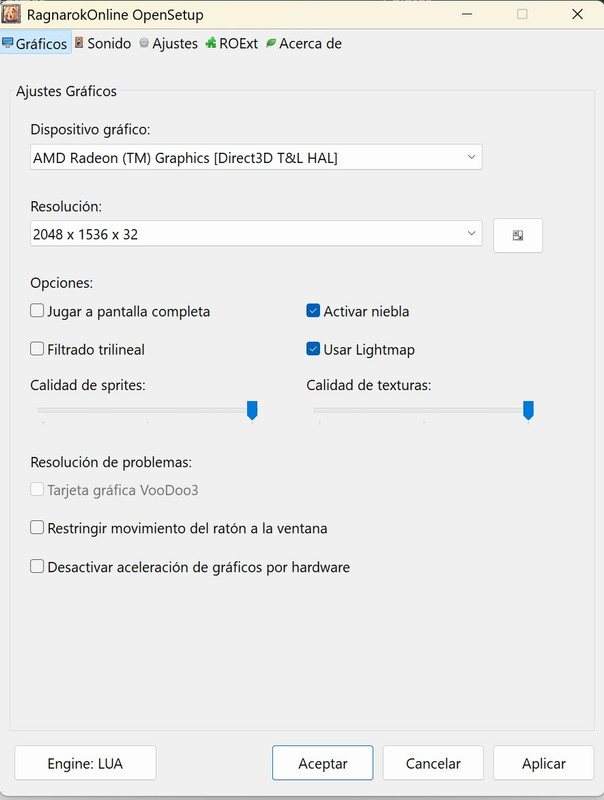
Task: Expand the Resolución dropdown list
Action: [x=255, y=234]
